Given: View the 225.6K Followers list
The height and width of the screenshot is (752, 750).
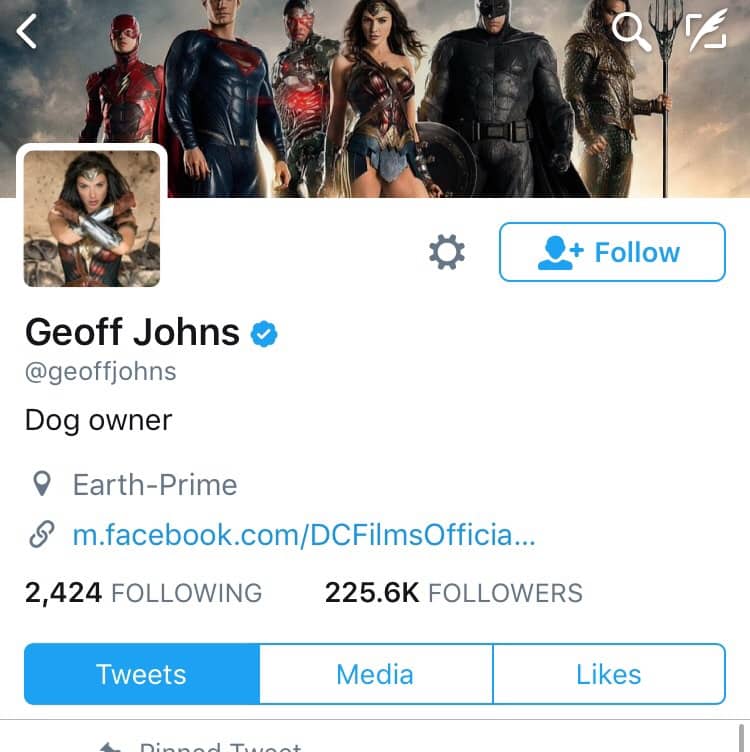Looking at the screenshot, I should (x=453, y=593).
